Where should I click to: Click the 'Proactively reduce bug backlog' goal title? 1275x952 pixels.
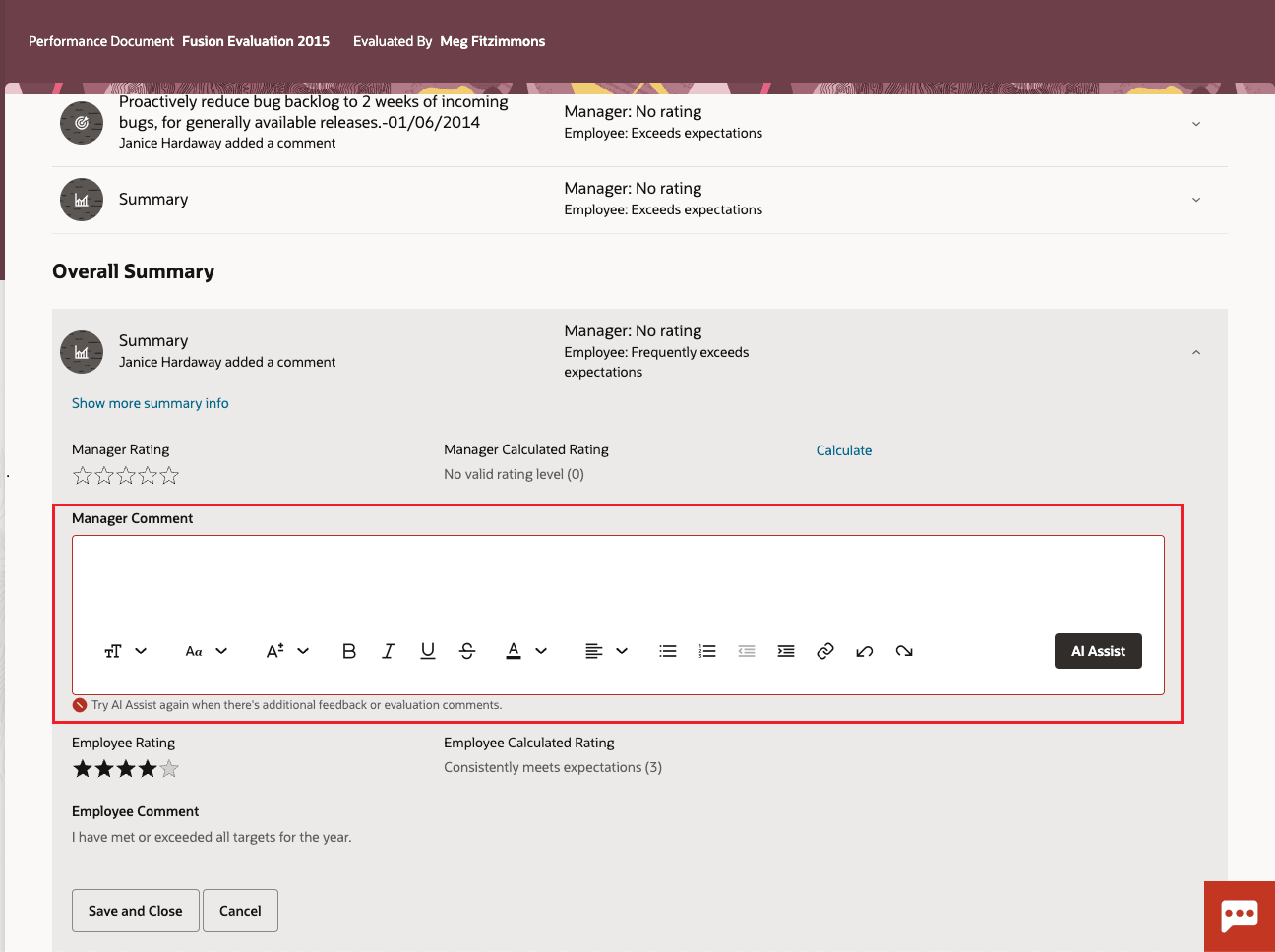coord(314,112)
